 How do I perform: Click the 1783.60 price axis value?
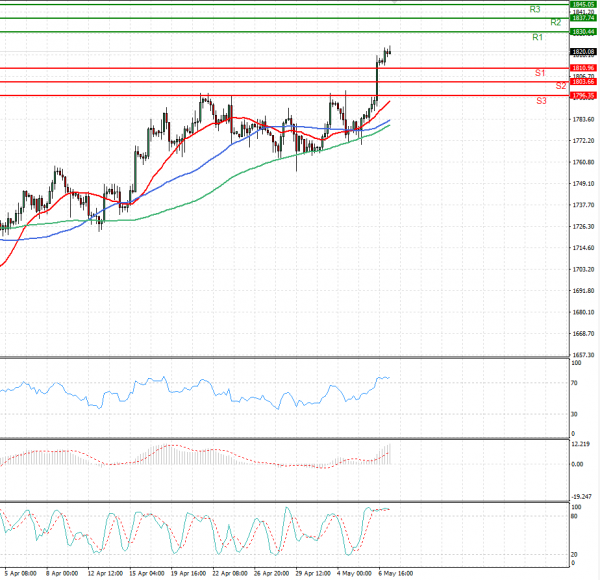(583, 120)
